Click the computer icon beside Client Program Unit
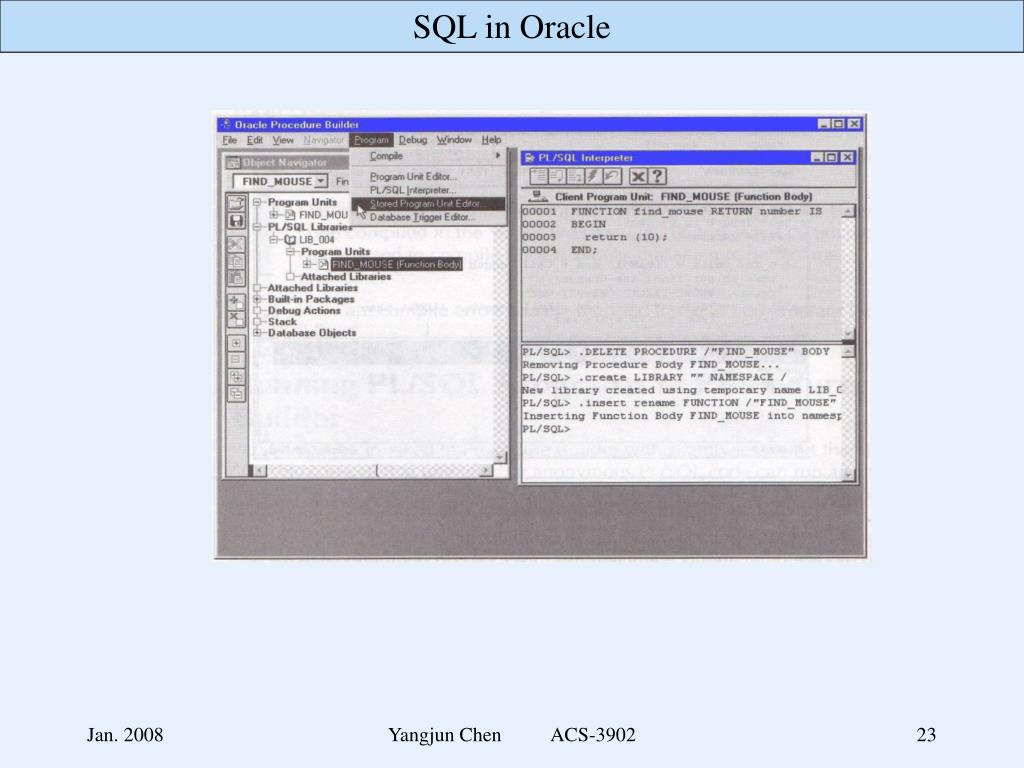Screen dimensions: 1024x768 tap(538, 196)
